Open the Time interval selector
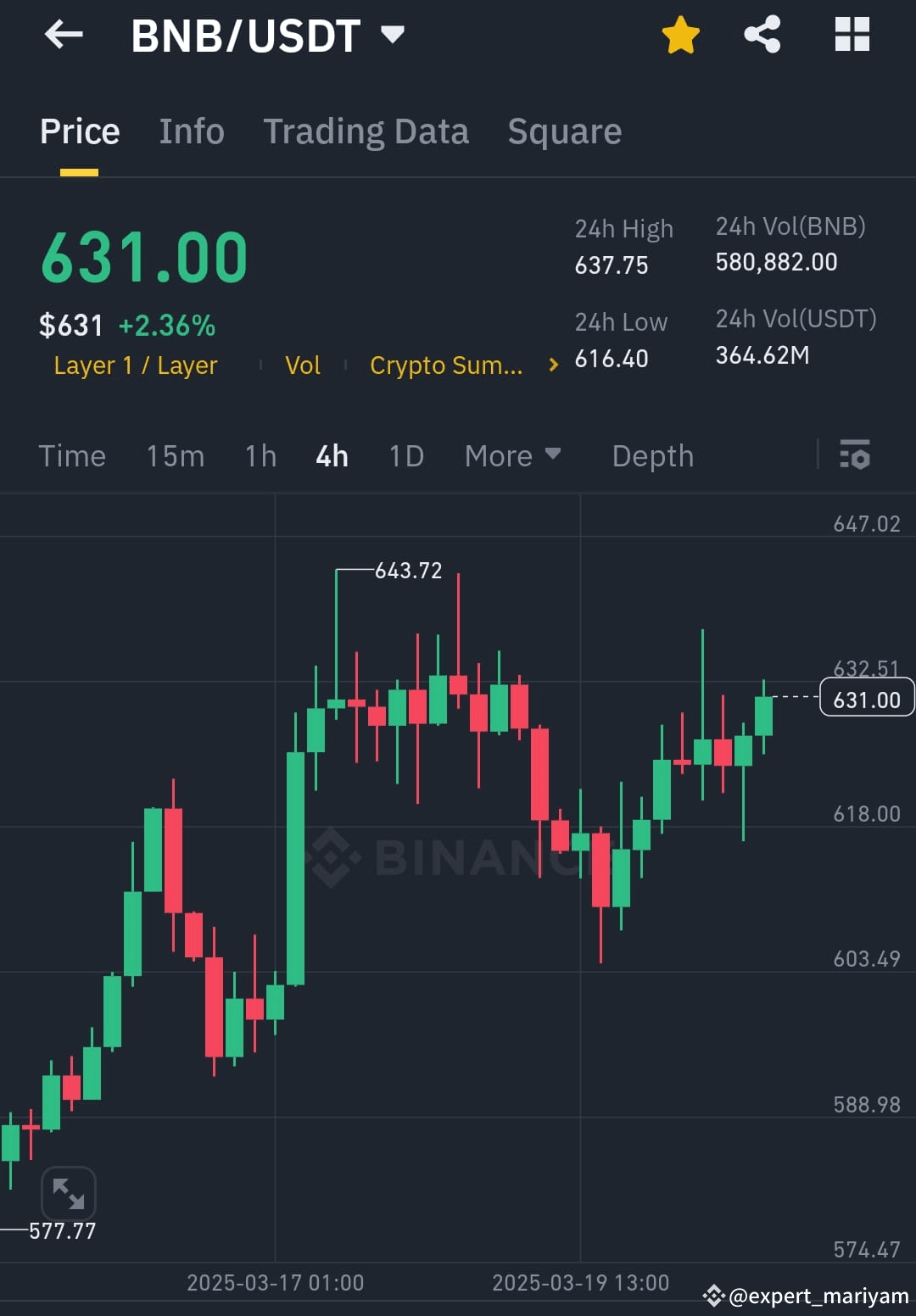This screenshot has height=1316, width=916. pos(72,455)
